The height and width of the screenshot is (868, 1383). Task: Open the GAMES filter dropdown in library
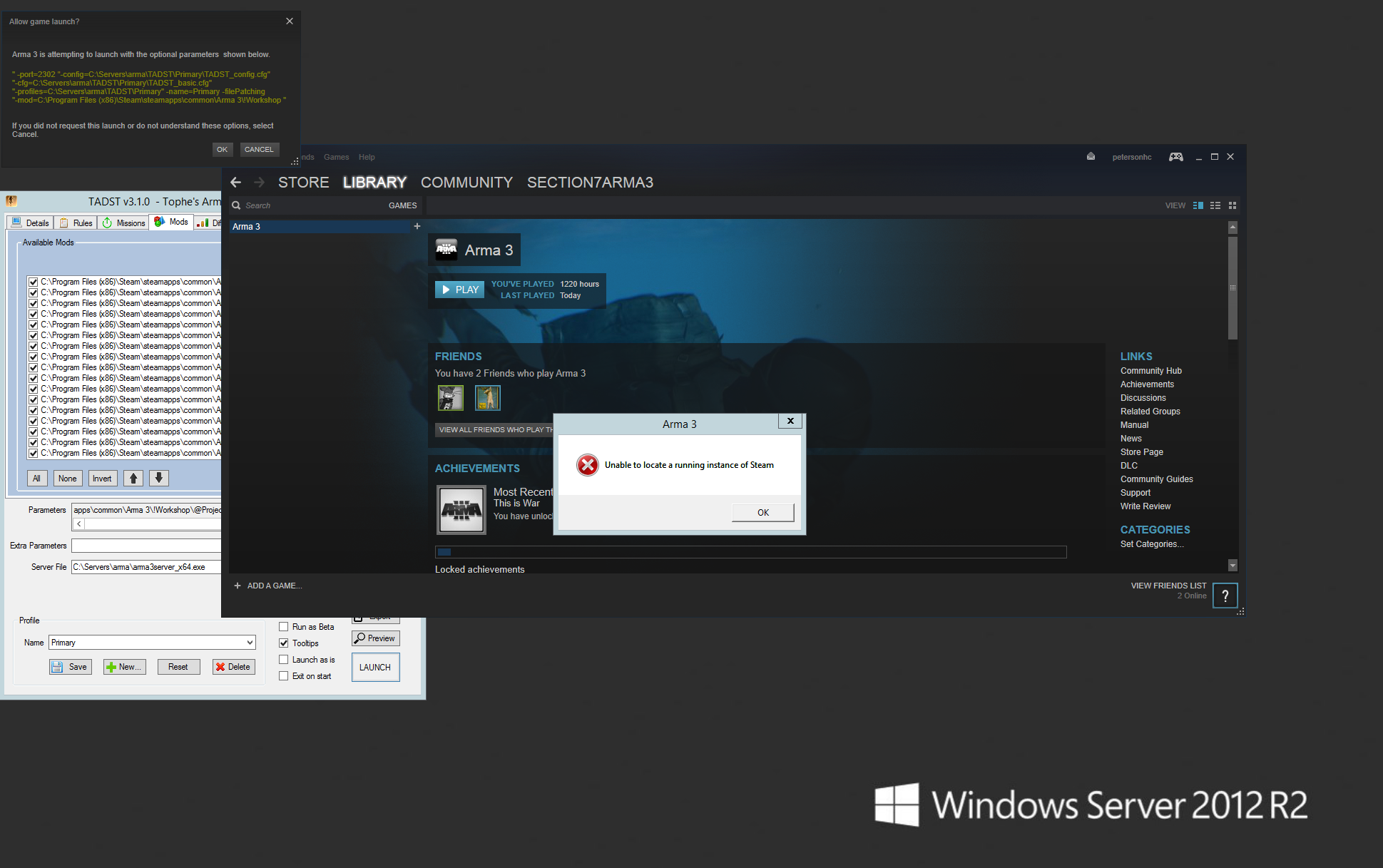click(x=402, y=205)
